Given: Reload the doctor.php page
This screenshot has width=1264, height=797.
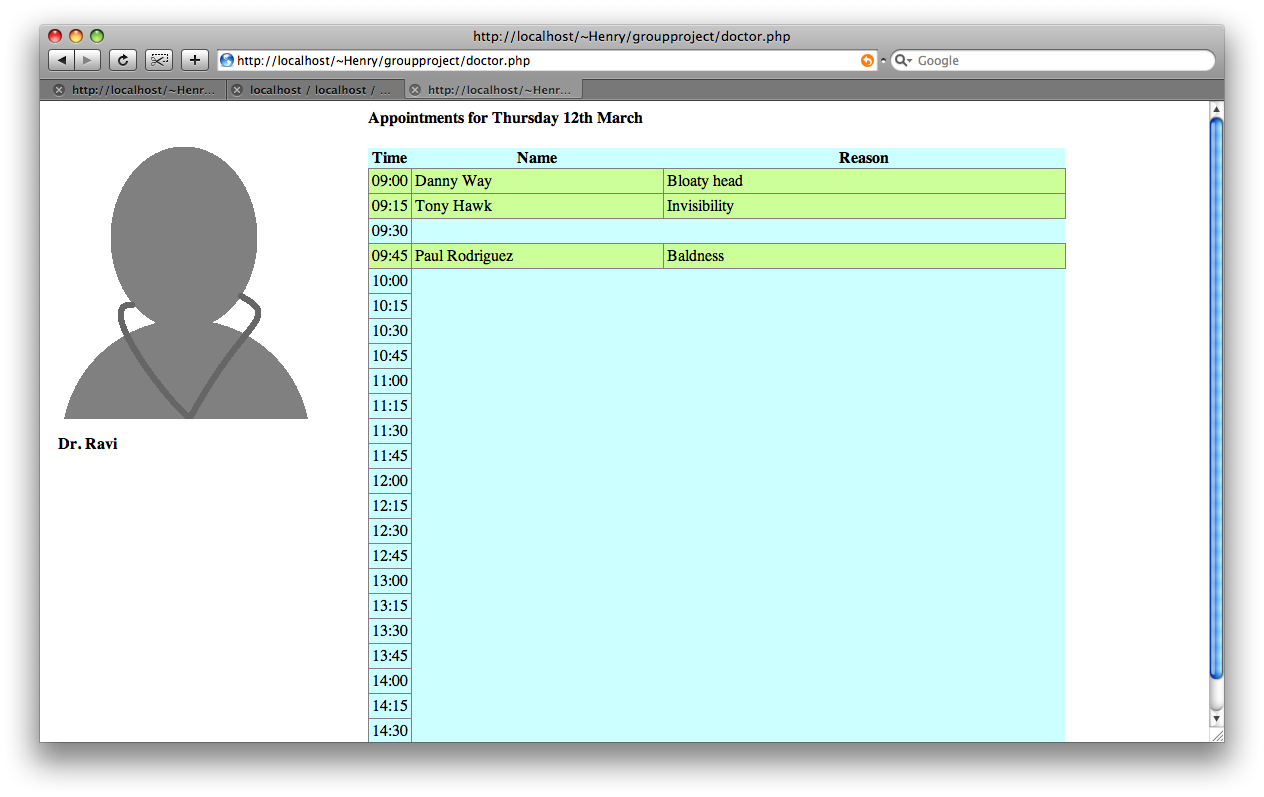Looking at the screenshot, I should click(122, 59).
